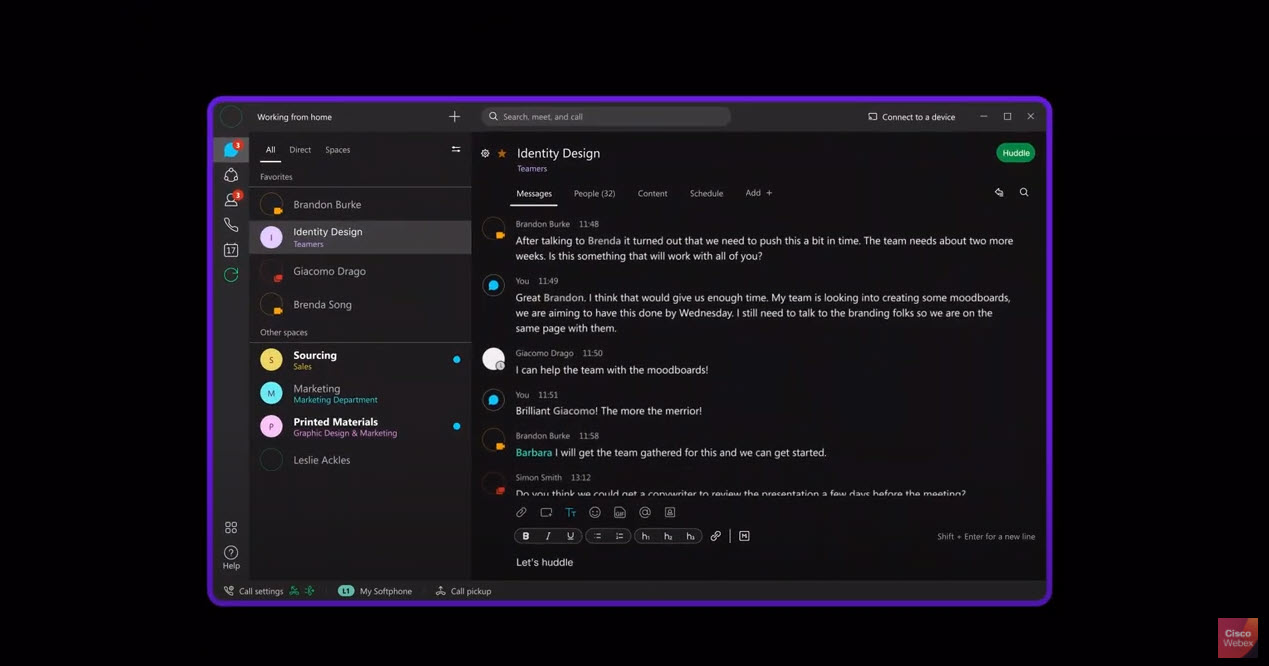The image size is (1269, 666).
Task: Toggle italic formatting in composer
Action: (548, 536)
